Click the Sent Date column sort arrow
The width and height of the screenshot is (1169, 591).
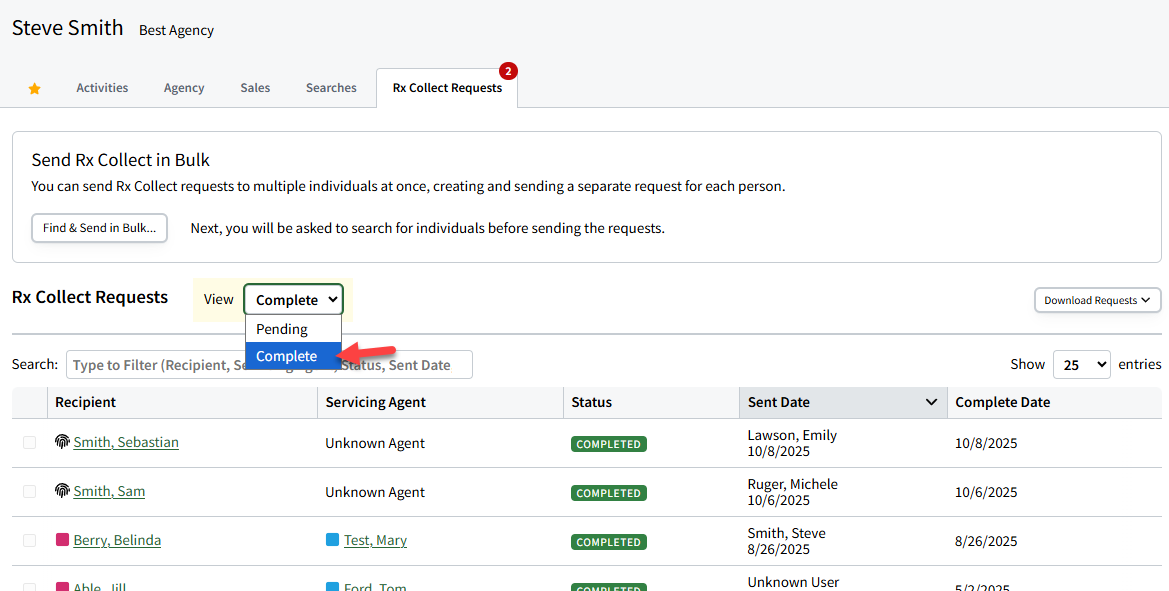point(931,402)
